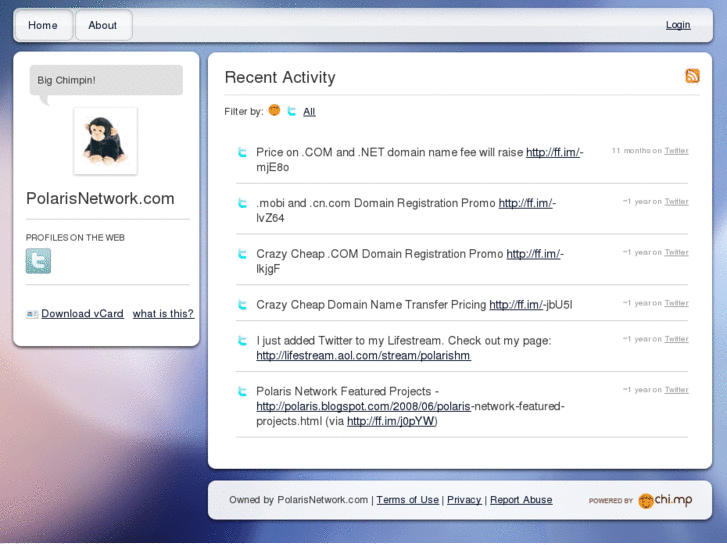Click Twitter source link on Crazy Cheap .COM post
Image resolution: width=727 pixels, height=545 pixels.
676,252
